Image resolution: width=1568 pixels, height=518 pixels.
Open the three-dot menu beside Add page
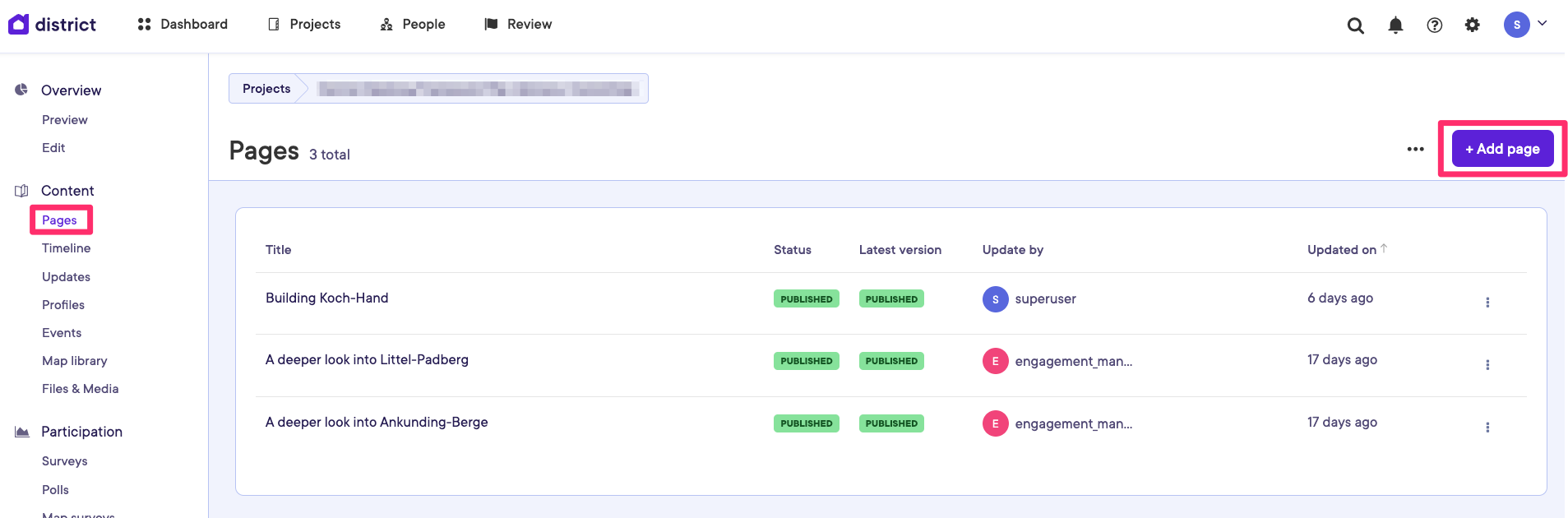click(1415, 150)
